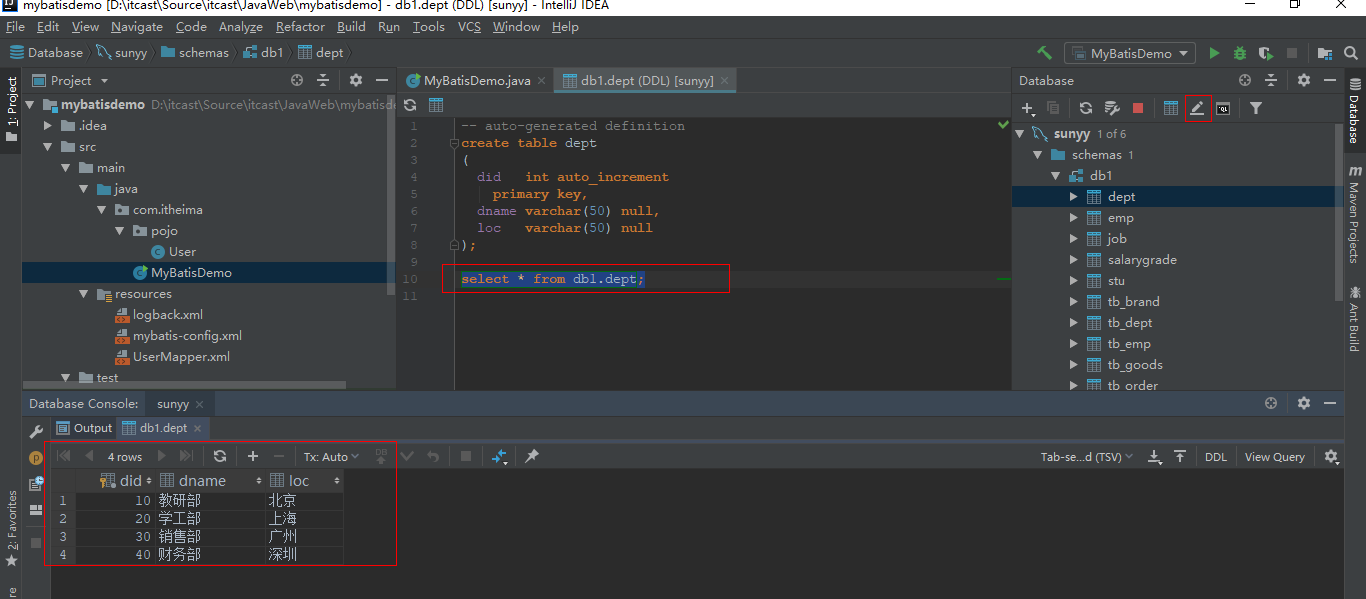This screenshot has height=599, width=1366.
Task: Click the filter funnel in the Database panel
Action: (1256, 108)
